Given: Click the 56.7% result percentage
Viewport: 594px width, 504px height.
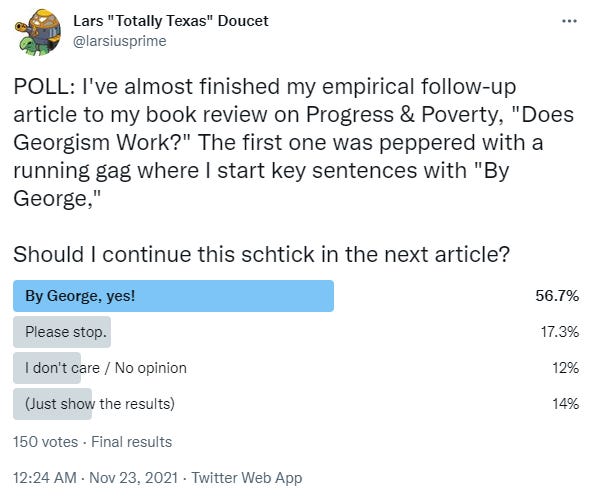Looking at the screenshot, I should coord(557,296).
